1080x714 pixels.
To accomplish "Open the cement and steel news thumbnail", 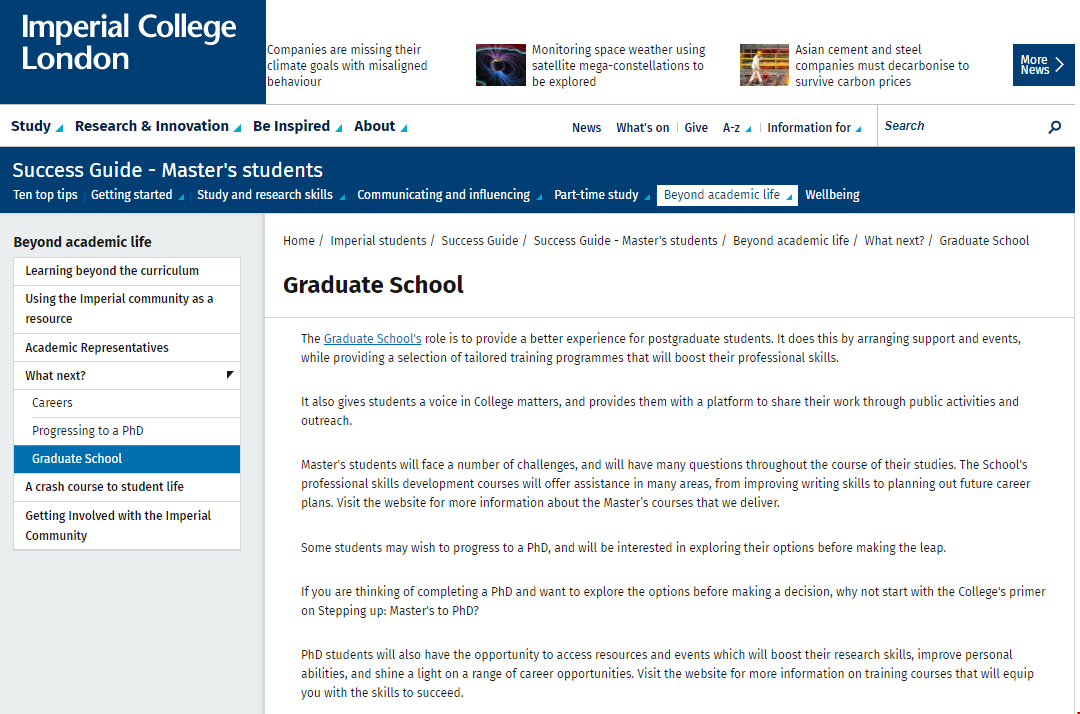I will [x=764, y=65].
